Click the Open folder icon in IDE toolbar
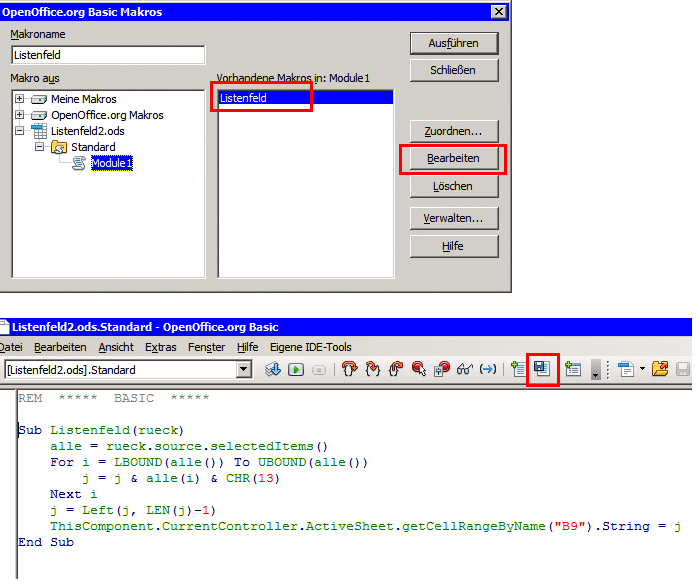 click(x=660, y=369)
